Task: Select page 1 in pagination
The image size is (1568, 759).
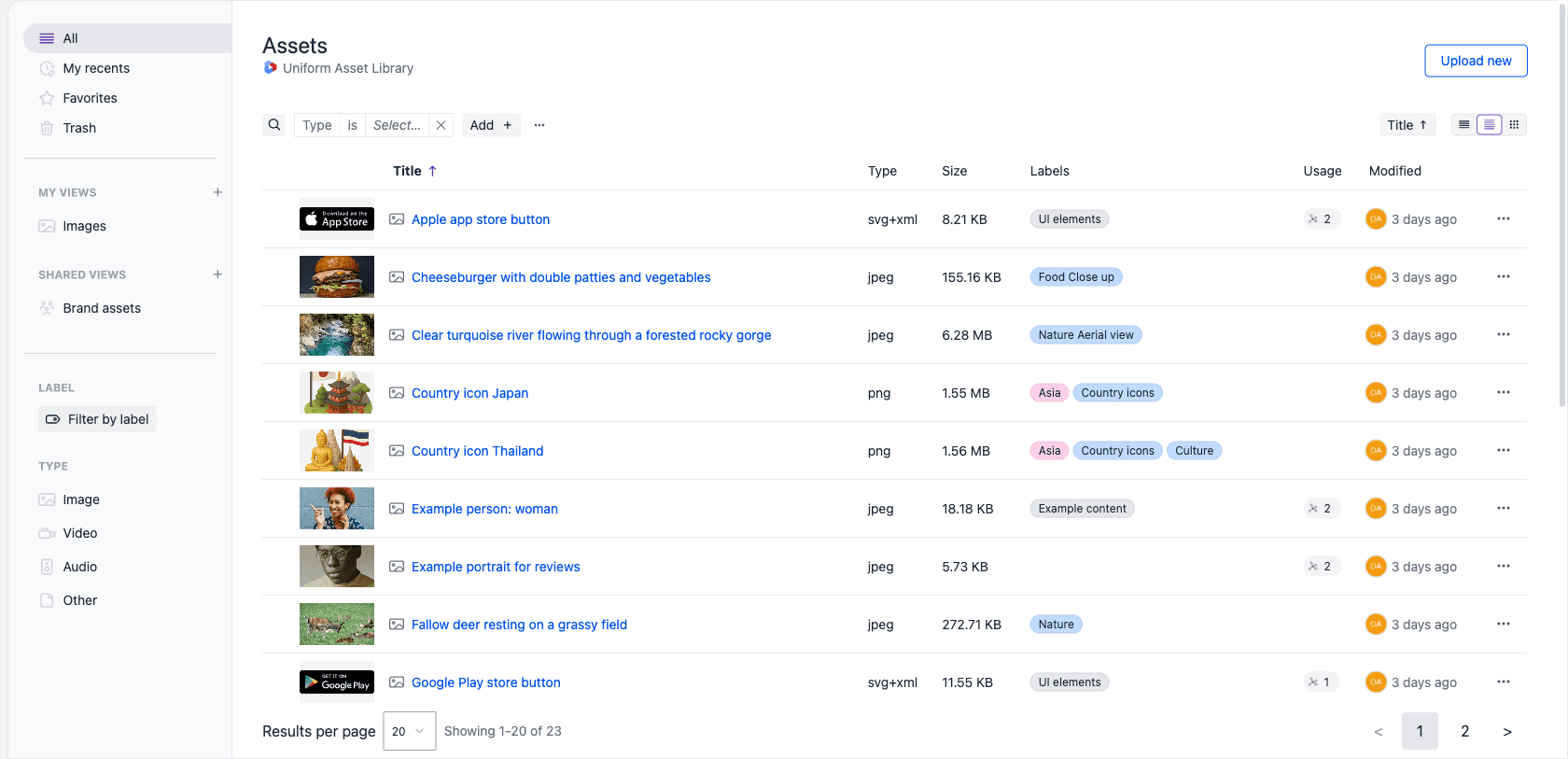Action: (1420, 731)
